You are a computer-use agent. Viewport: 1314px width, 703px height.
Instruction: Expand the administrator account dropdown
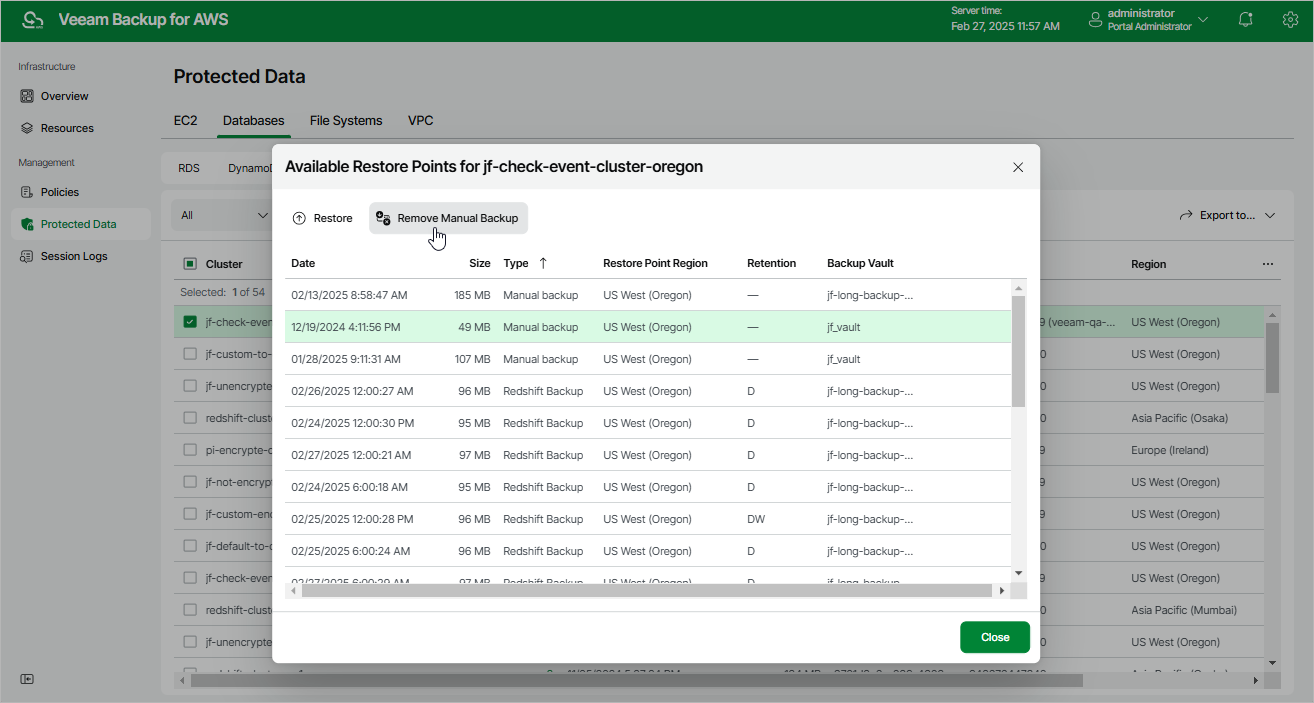(1203, 20)
